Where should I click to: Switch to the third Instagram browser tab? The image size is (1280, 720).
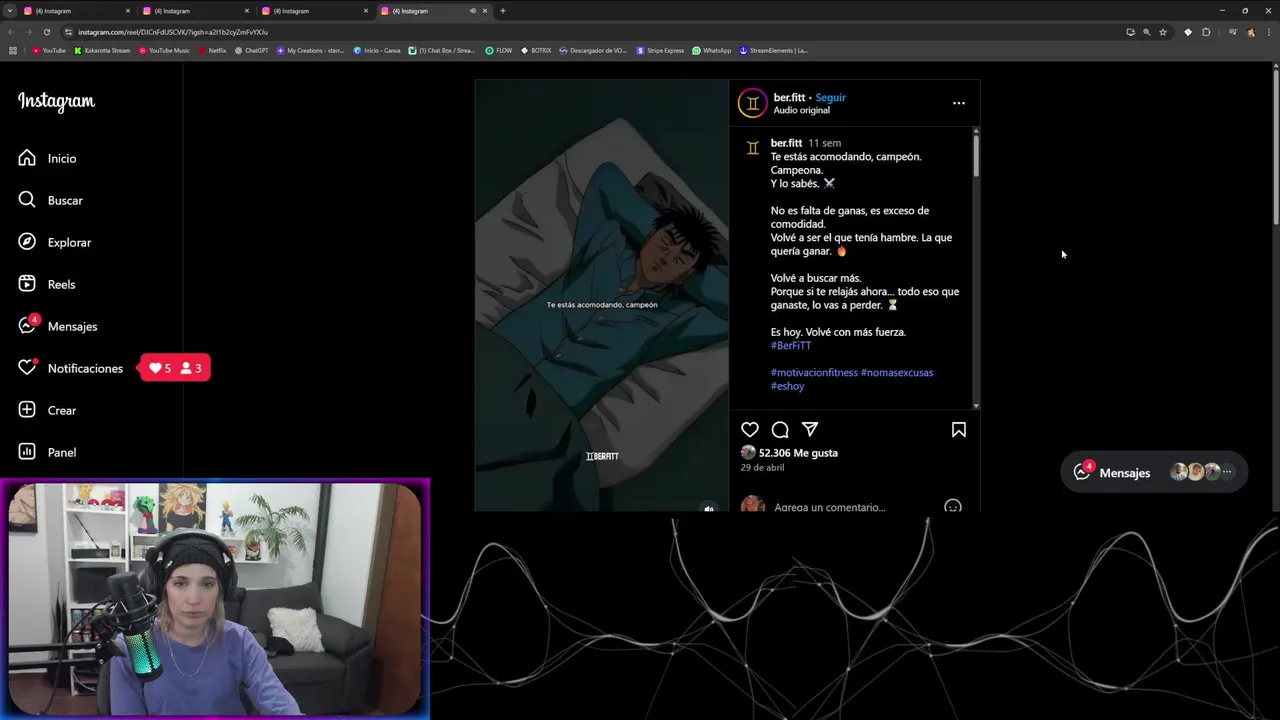315,11
